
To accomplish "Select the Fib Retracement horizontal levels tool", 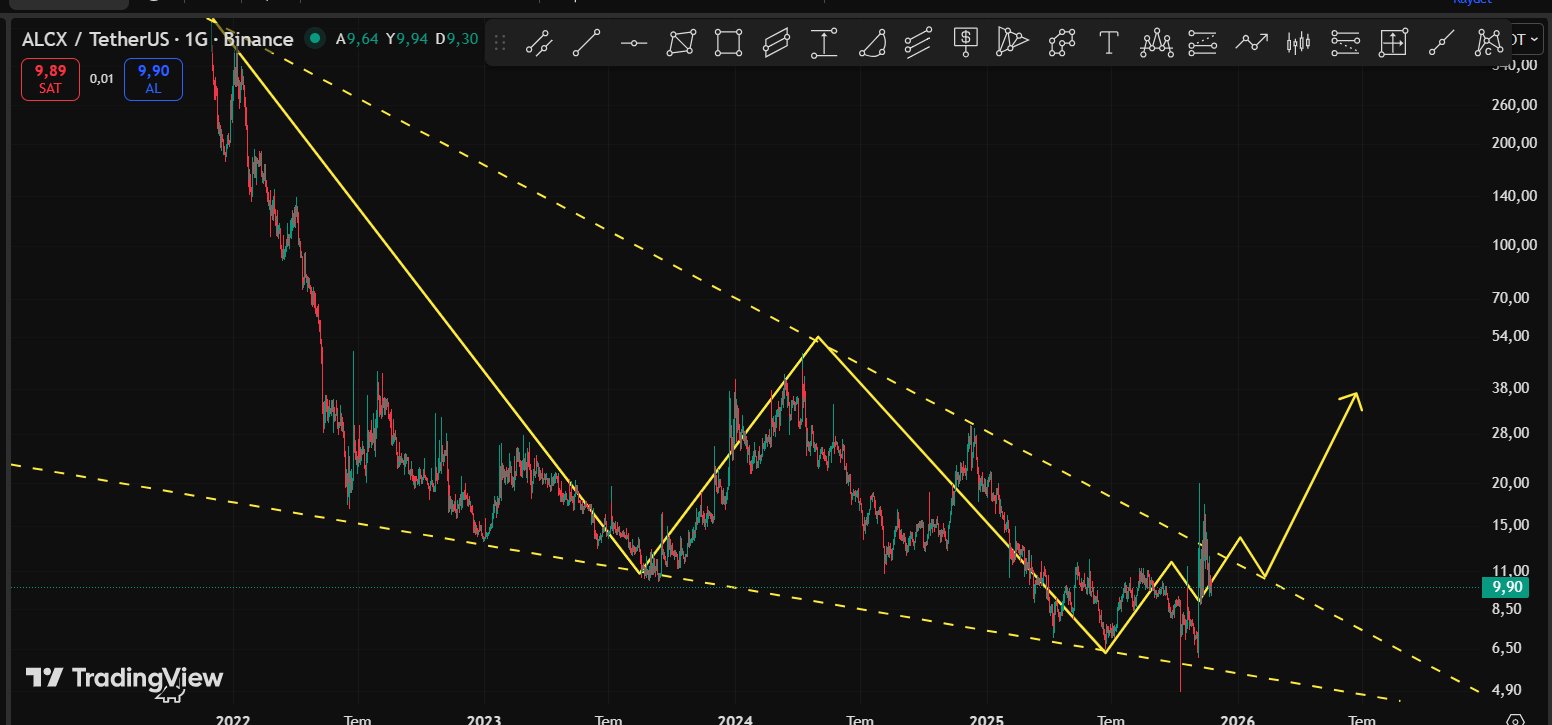I will (1203, 43).
